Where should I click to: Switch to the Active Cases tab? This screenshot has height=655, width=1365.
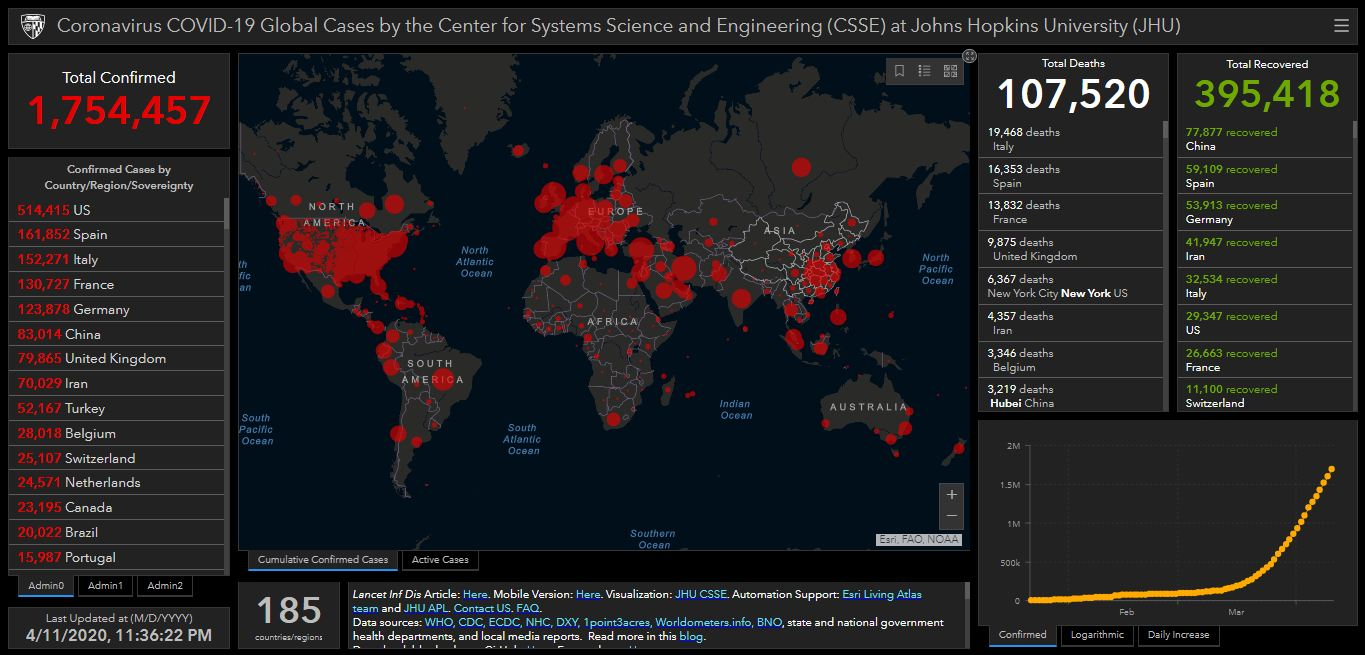(x=440, y=560)
